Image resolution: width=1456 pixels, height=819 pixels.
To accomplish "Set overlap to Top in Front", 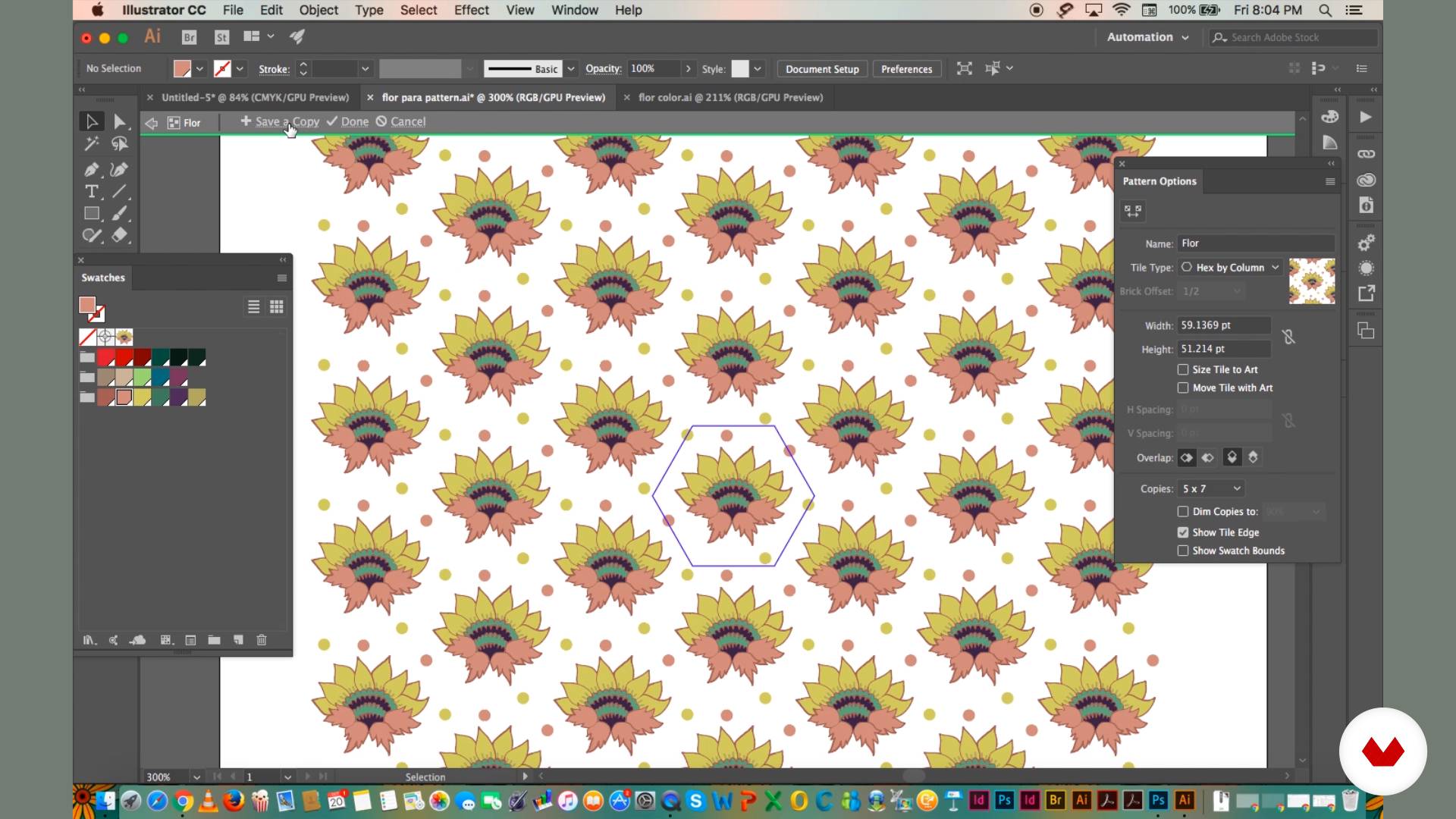I will [x=1232, y=457].
